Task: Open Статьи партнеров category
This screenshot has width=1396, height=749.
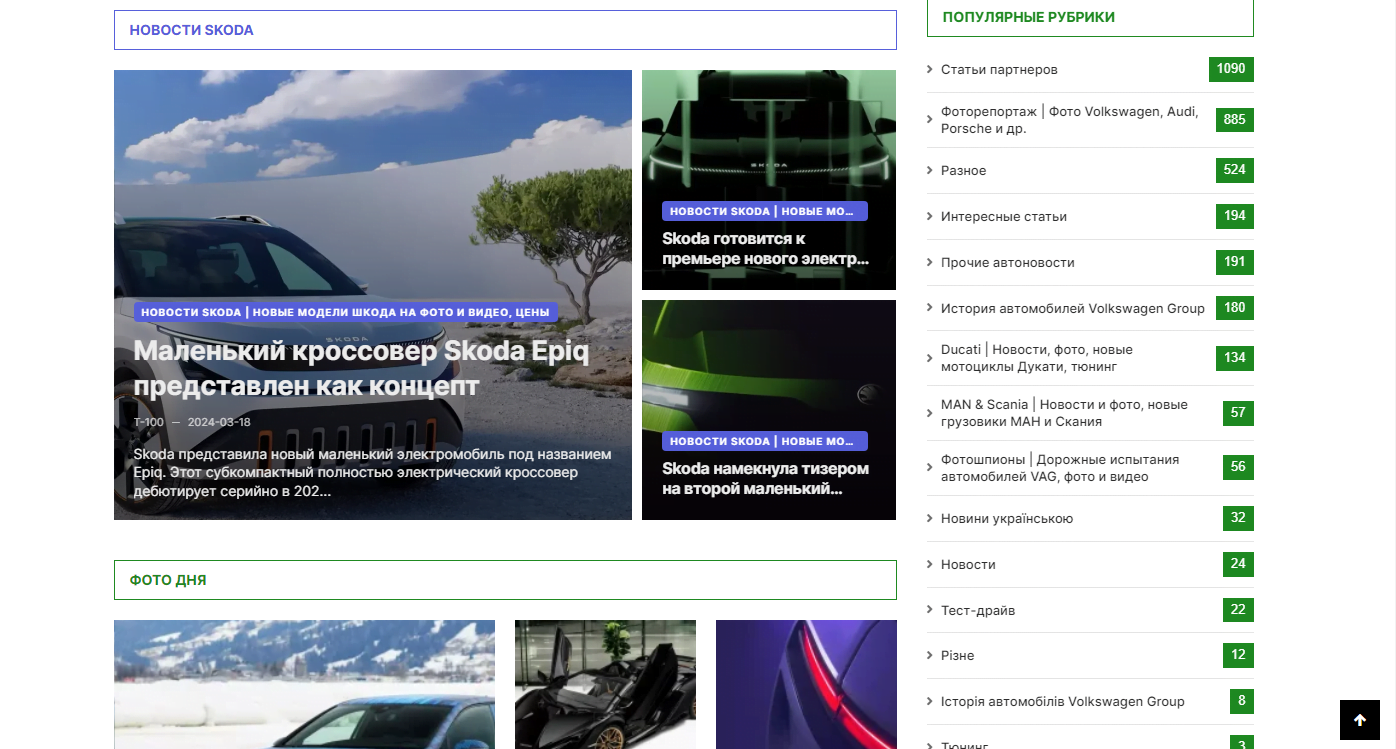Action: pos(999,70)
